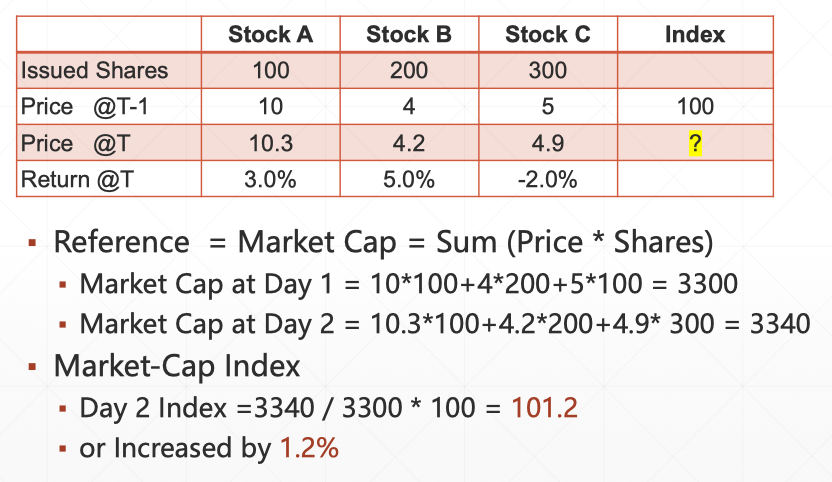Screen dimensions: 832x482
Task: Select the Index column header
Action: (695, 34)
